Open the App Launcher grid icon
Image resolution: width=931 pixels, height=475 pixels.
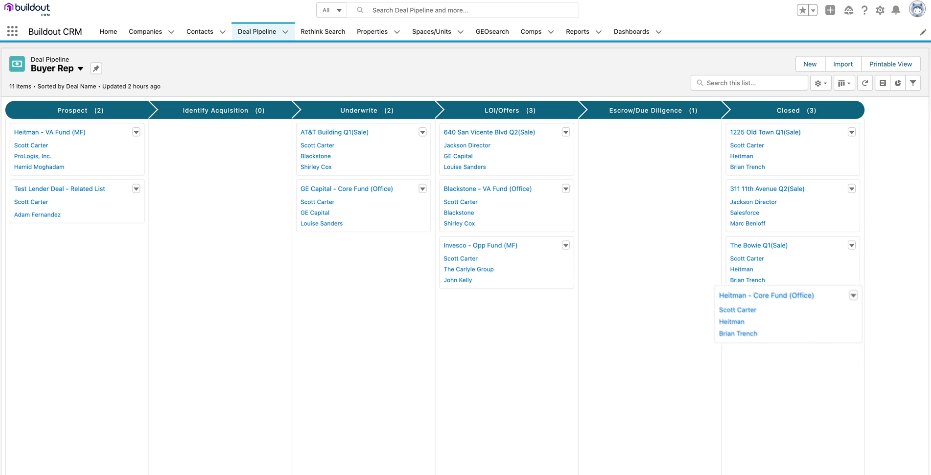tap(12, 31)
